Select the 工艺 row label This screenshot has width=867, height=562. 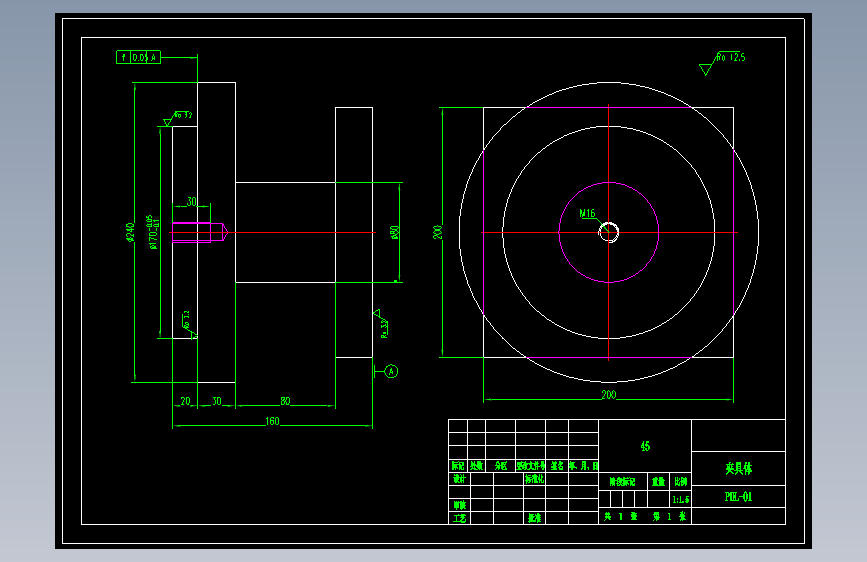click(459, 518)
